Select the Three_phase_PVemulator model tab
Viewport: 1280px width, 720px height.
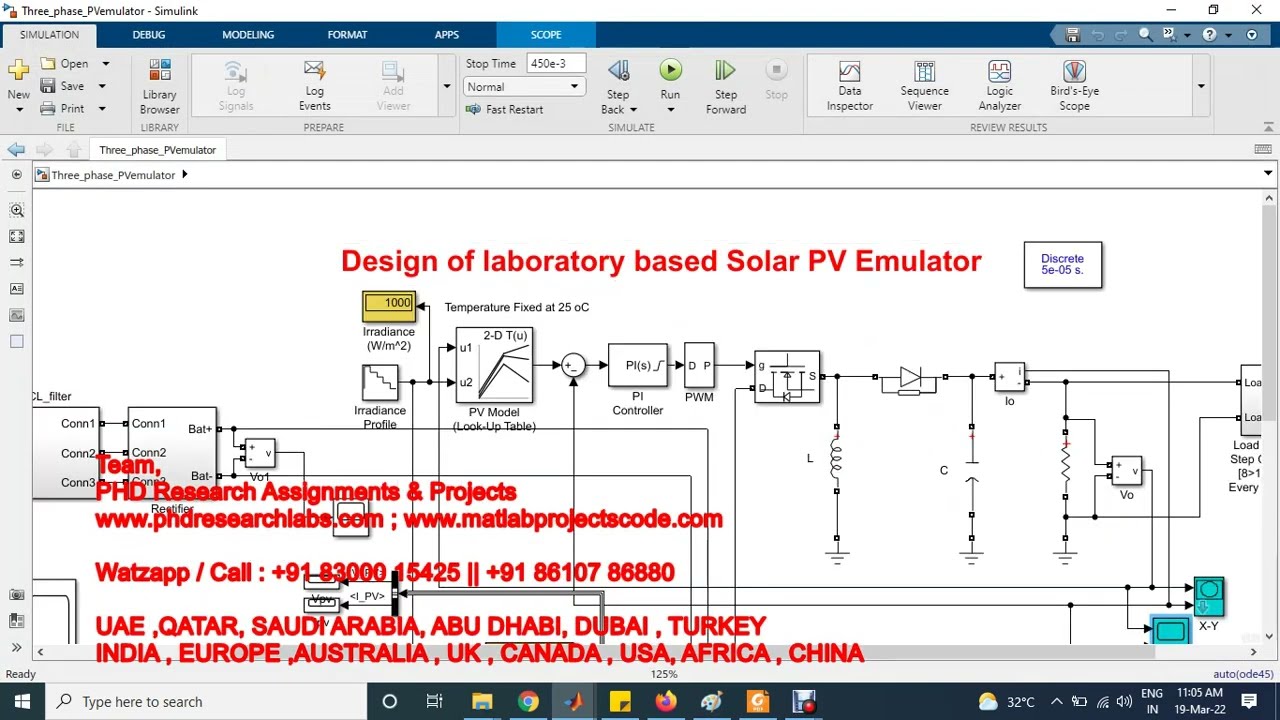click(x=157, y=150)
